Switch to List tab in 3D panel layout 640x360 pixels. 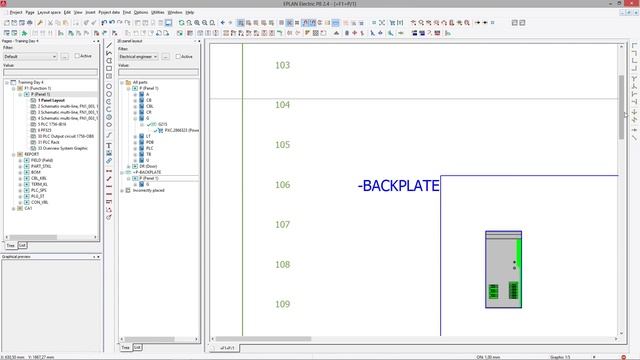click(137, 347)
